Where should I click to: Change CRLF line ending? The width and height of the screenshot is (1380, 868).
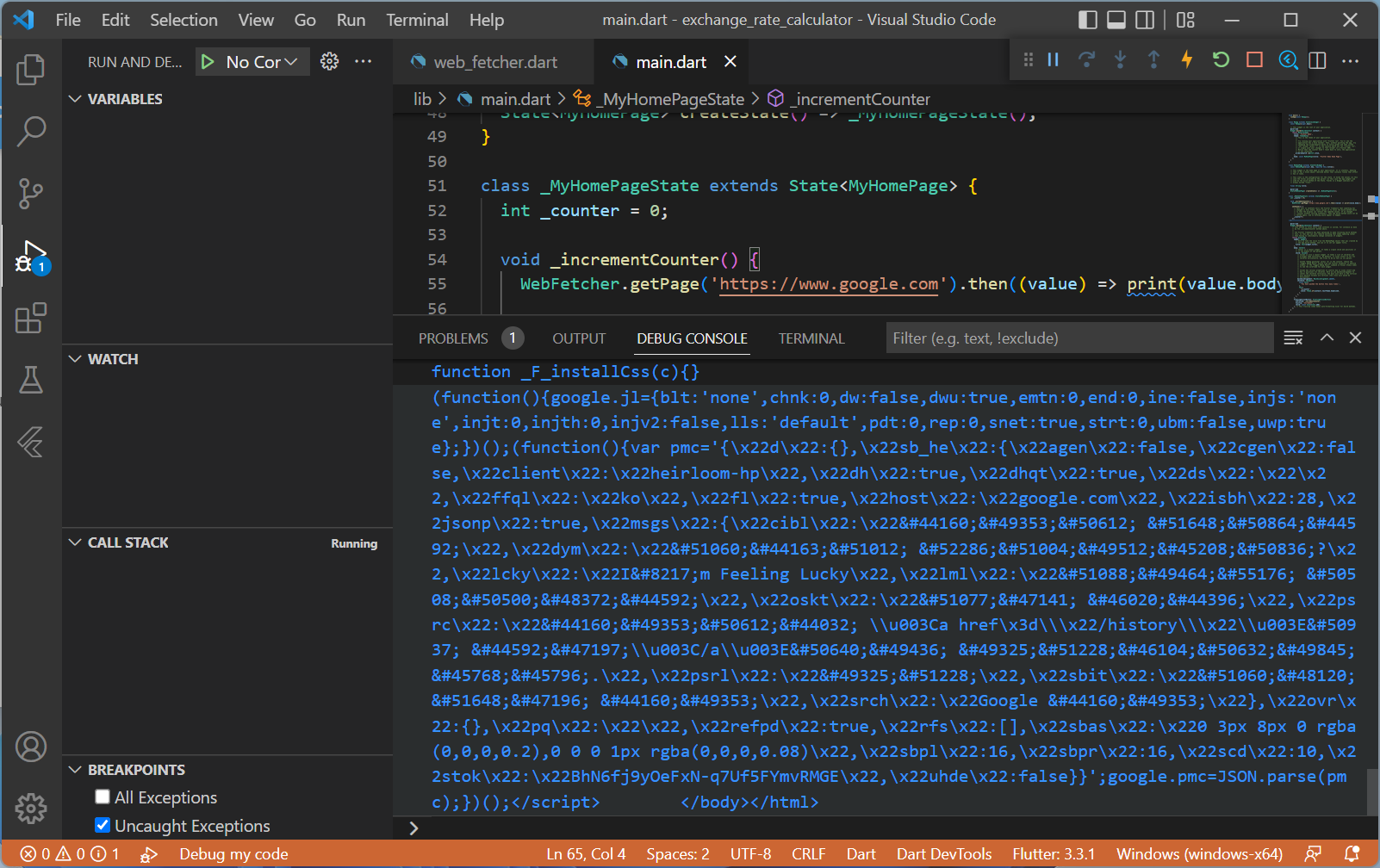pyautogui.click(x=808, y=854)
